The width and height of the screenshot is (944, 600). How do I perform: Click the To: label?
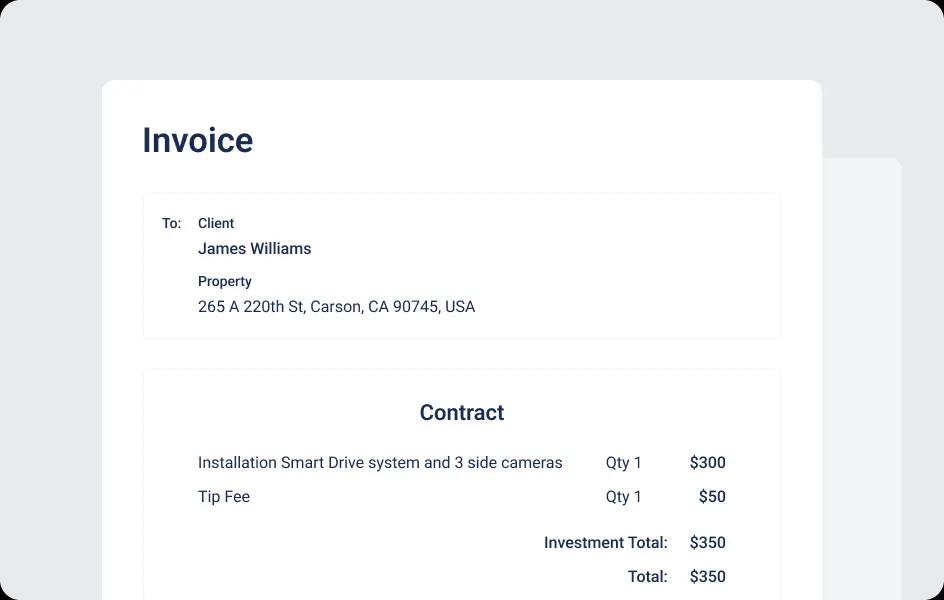171,223
